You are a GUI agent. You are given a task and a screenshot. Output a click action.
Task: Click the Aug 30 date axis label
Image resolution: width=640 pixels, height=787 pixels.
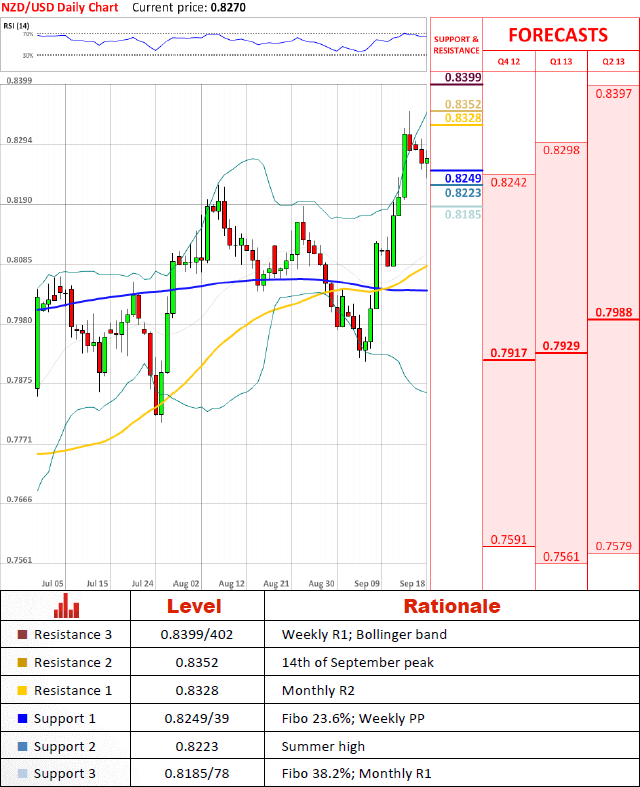click(x=321, y=584)
